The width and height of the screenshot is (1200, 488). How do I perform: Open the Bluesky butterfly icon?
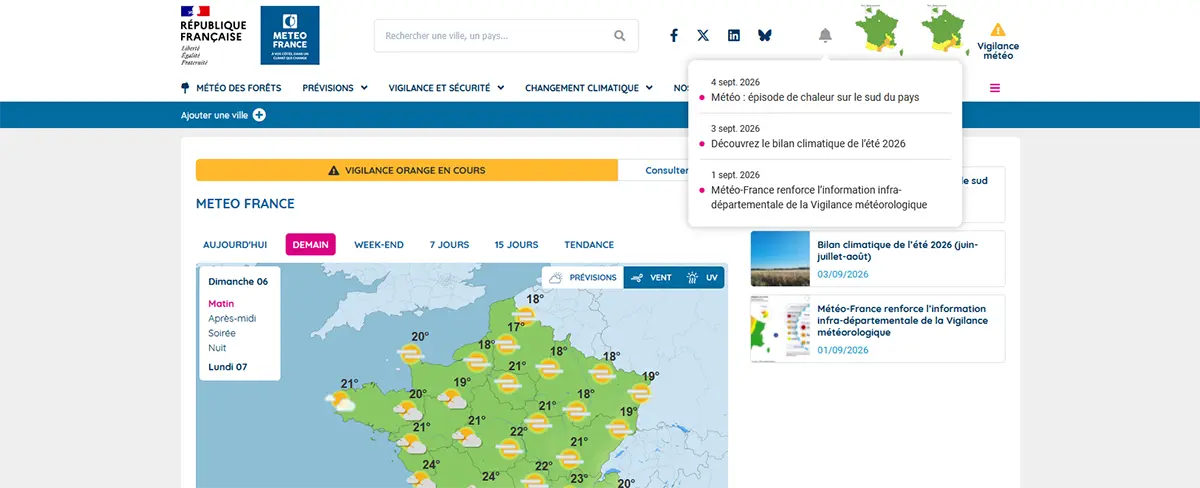[765, 35]
